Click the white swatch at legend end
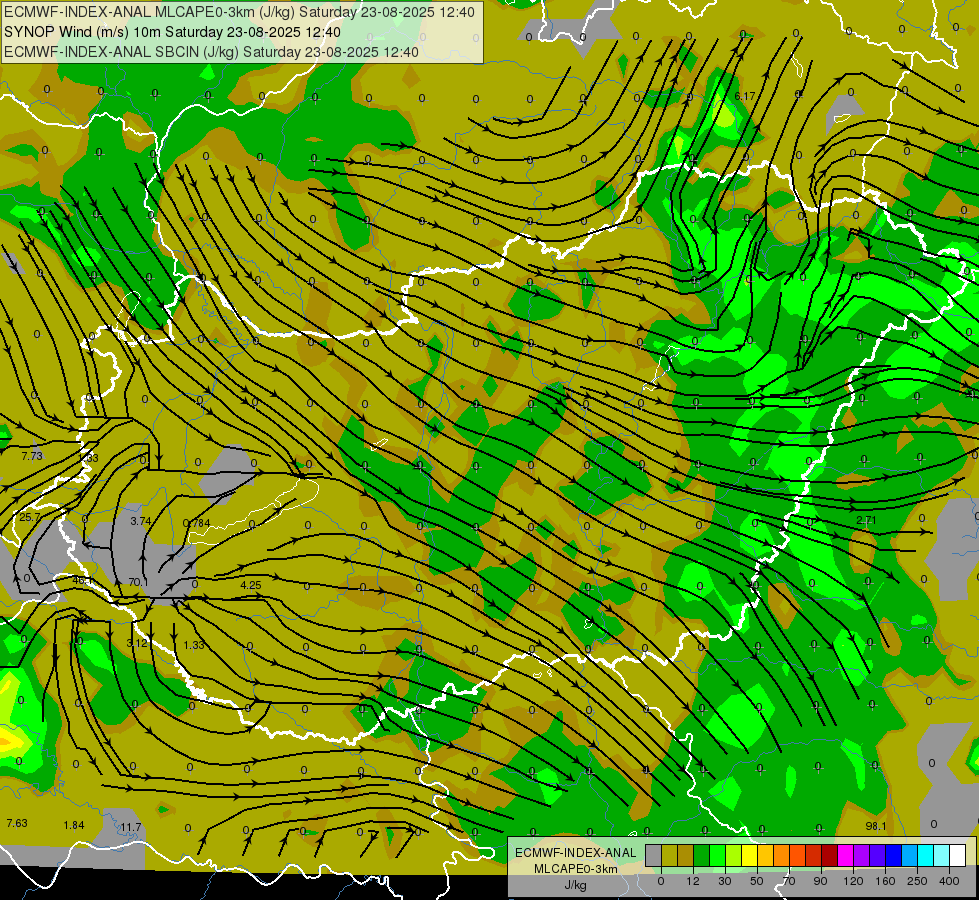The height and width of the screenshot is (900, 979). [x=958, y=856]
